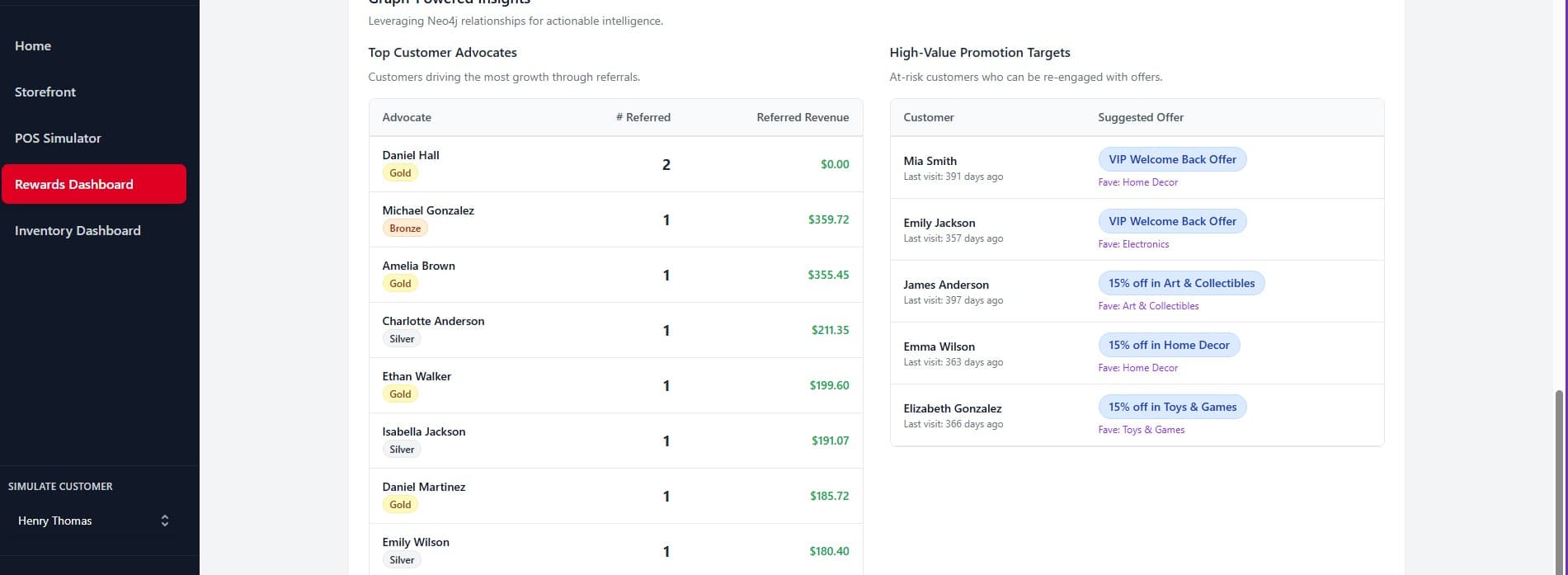This screenshot has height=575, width=1568.
Task: Click Last visit: 363 days ago text
Action: [953, 362]
